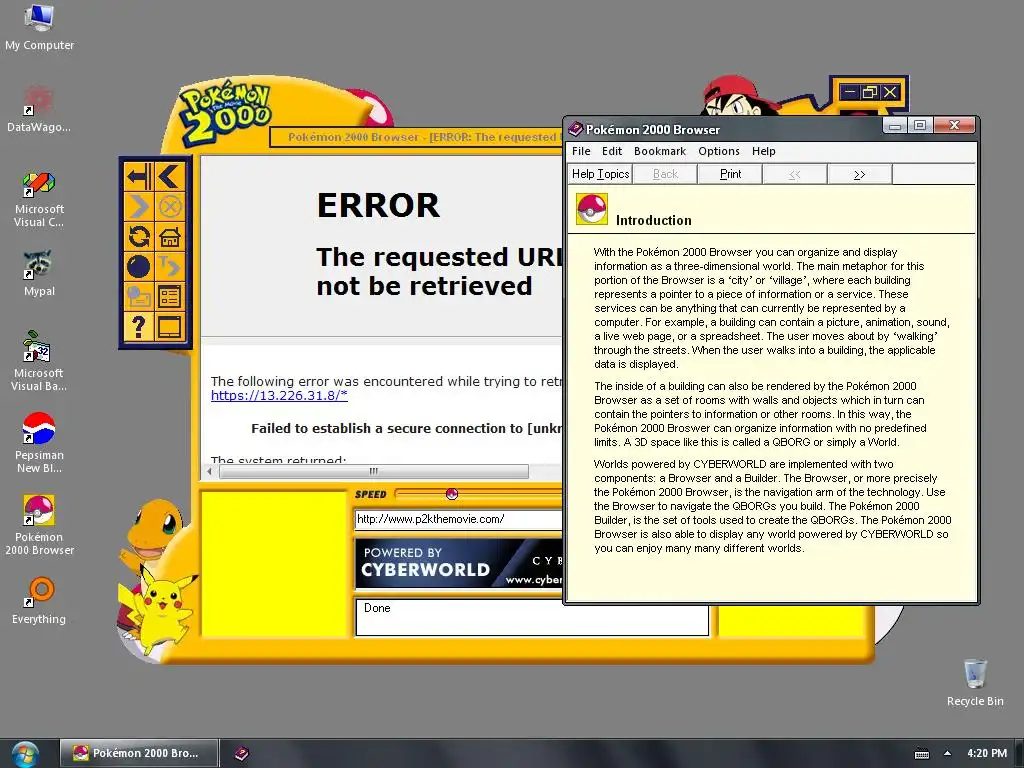Click the dark blue sphere icon

pyautogui.click(x=139, y=266)
